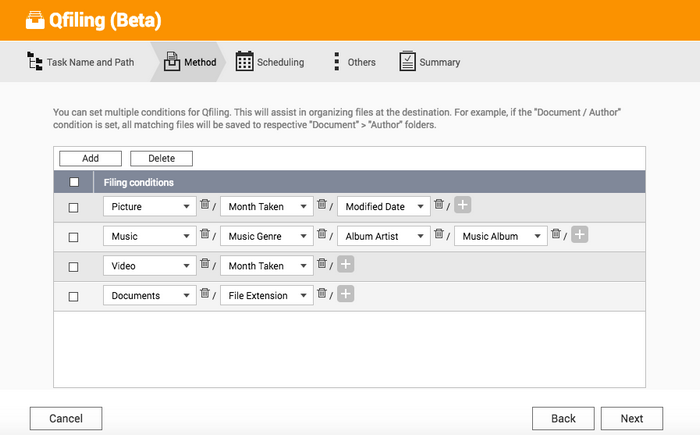Add a sub-condition to the Documents row

[x=346, y=294]
